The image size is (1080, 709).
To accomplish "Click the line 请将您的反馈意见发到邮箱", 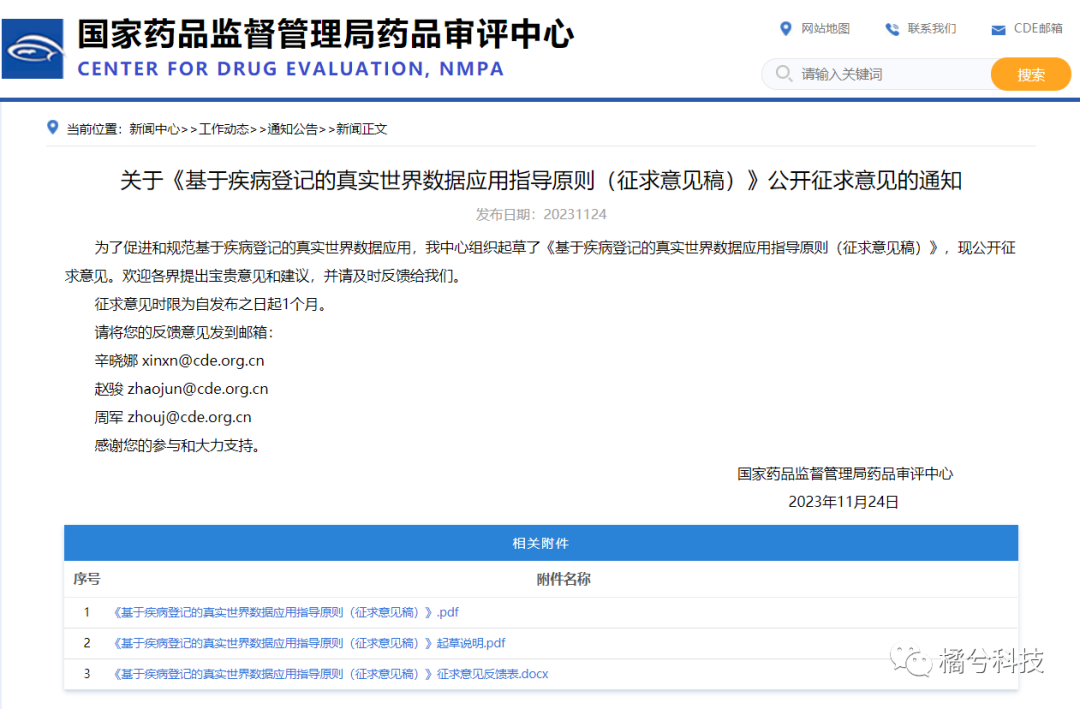I will [x=184, y=332].
